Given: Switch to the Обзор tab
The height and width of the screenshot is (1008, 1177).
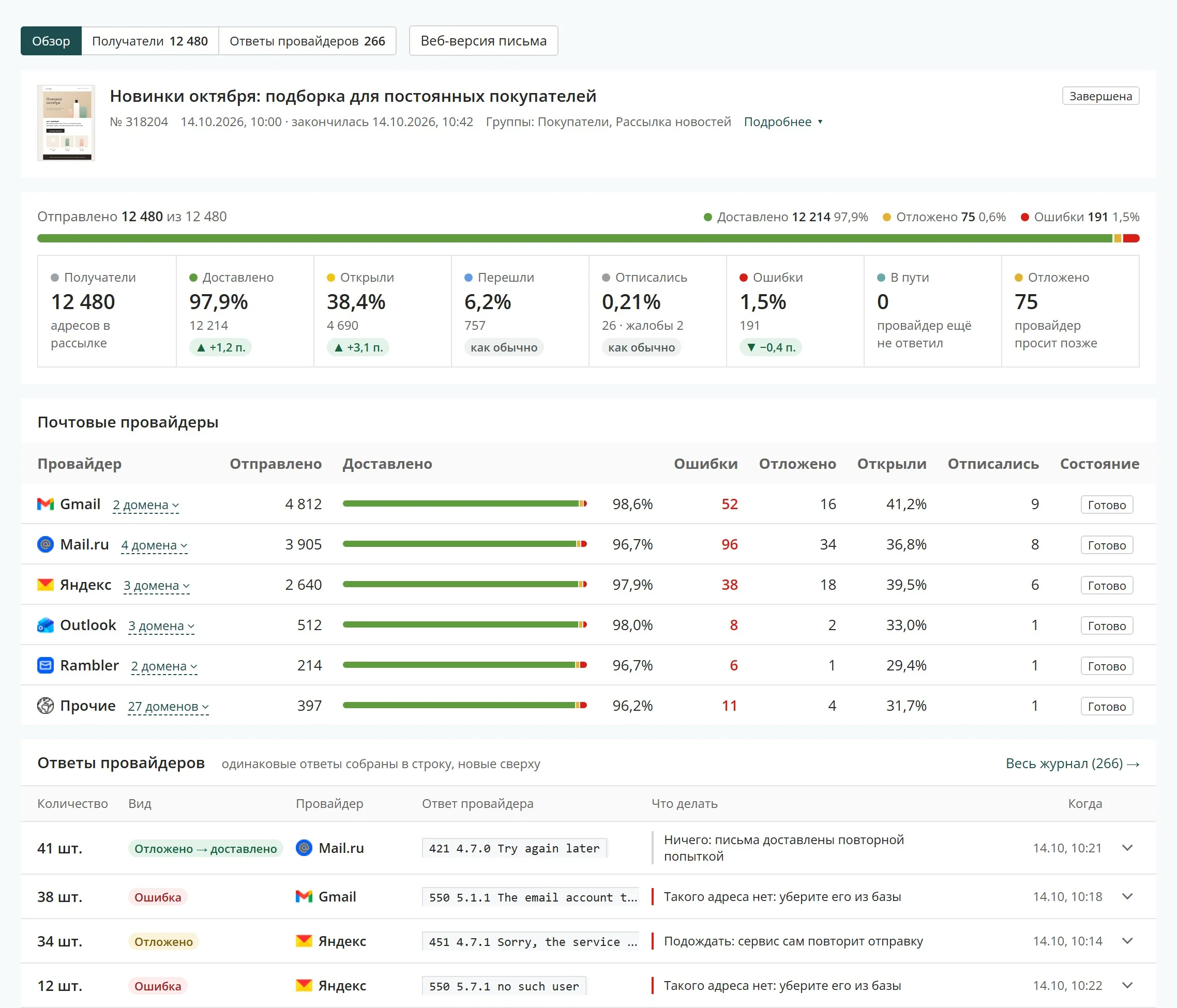Looking at the screenshot, I should [51, 41].
